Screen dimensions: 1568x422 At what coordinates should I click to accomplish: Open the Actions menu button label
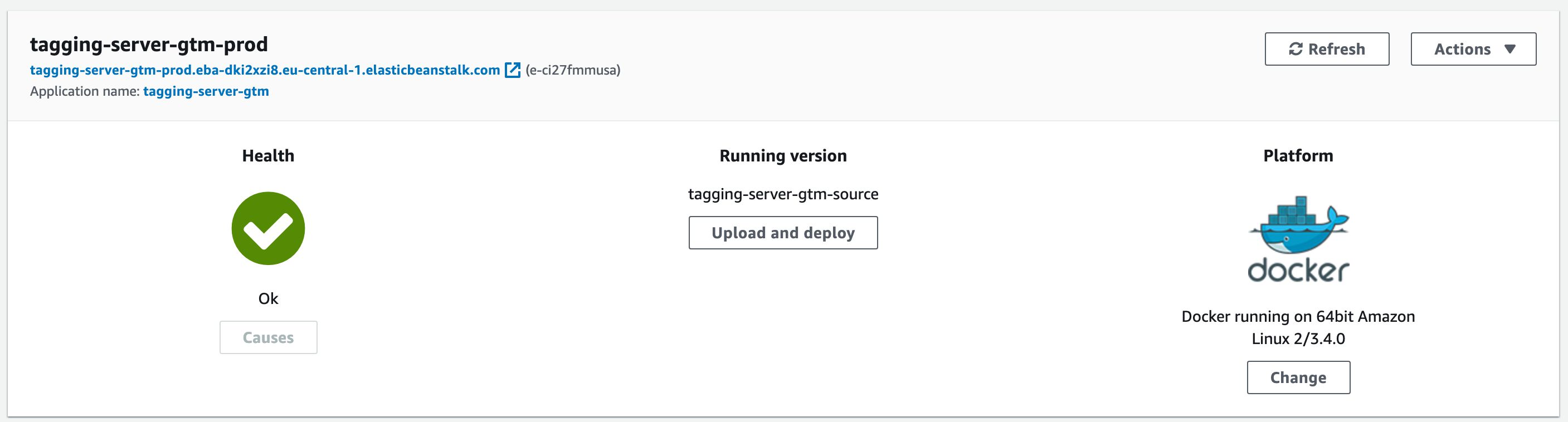[1462, 49]
